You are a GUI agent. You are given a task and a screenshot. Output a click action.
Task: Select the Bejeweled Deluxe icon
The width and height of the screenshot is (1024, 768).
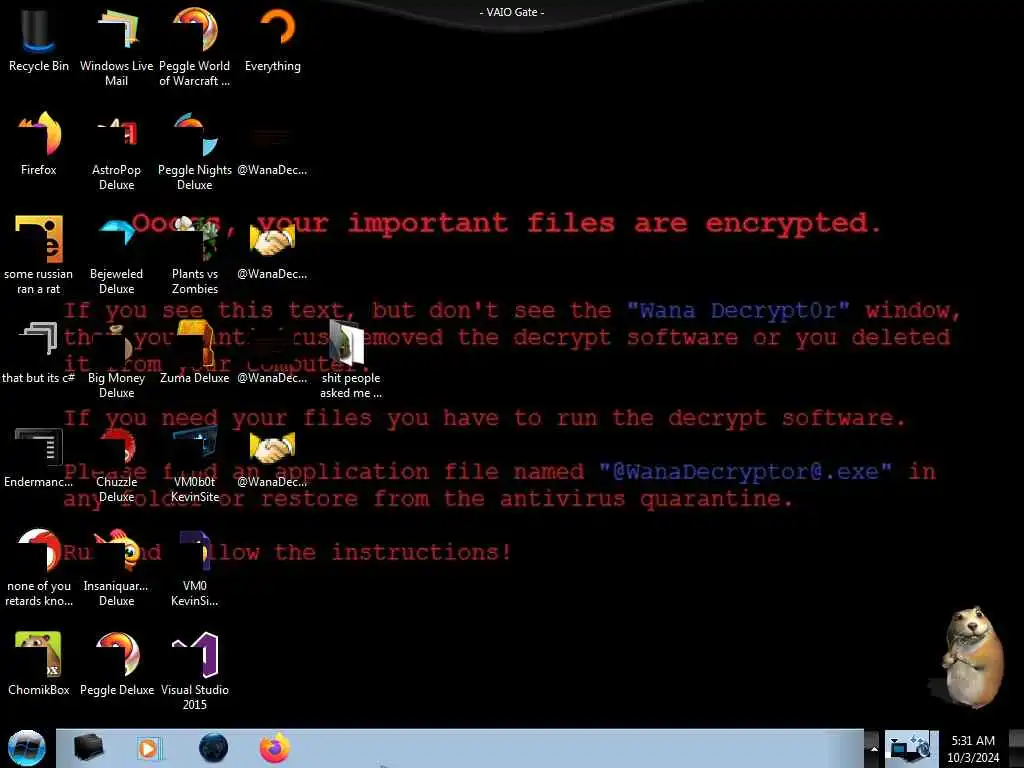[x=116, y=255]
